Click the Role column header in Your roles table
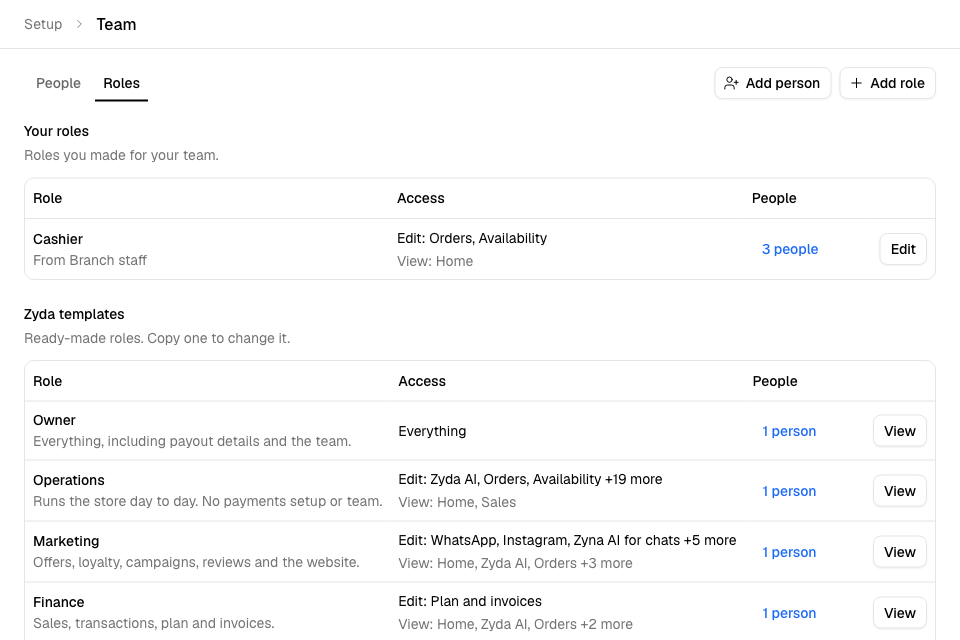This screenshot has height=640, width=960. pos(48,198)
